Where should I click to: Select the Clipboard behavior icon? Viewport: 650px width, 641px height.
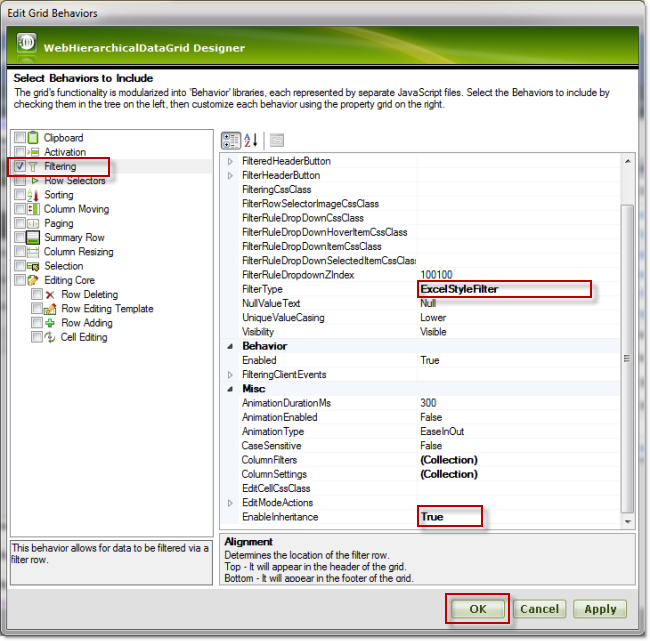(33, 138)
